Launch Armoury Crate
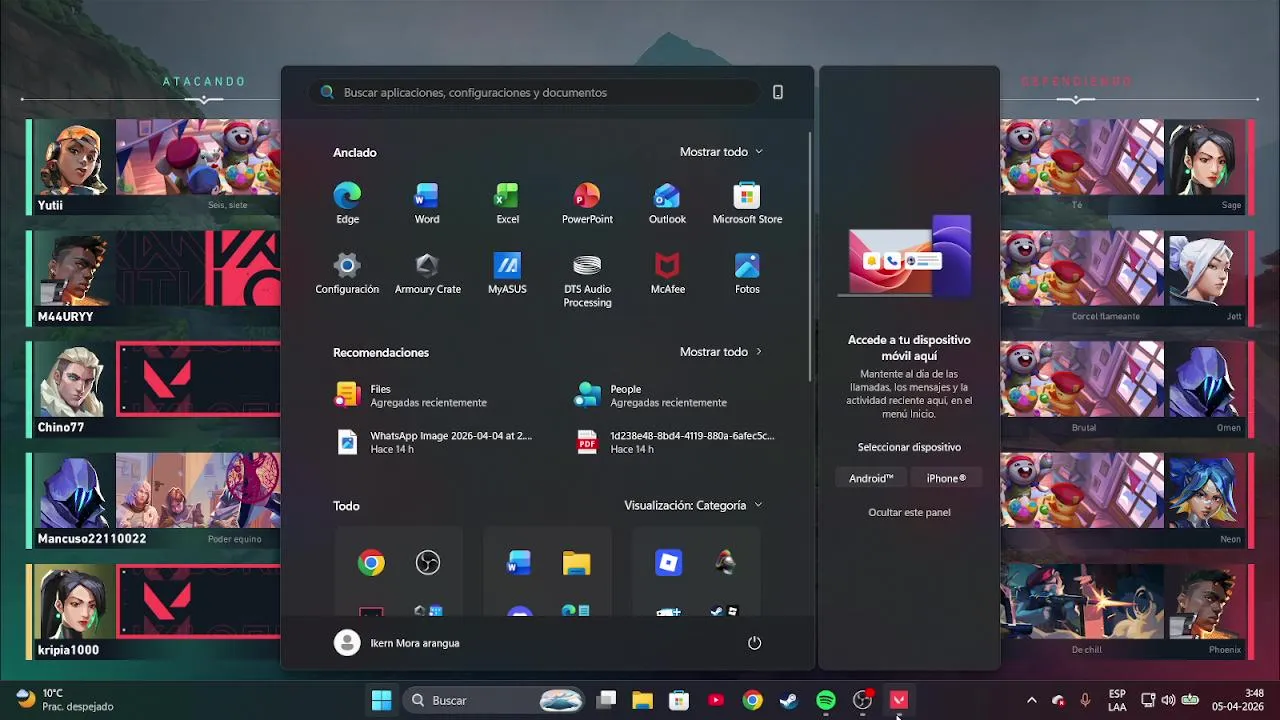This screenshot has width=1280, height=720. 427,273
